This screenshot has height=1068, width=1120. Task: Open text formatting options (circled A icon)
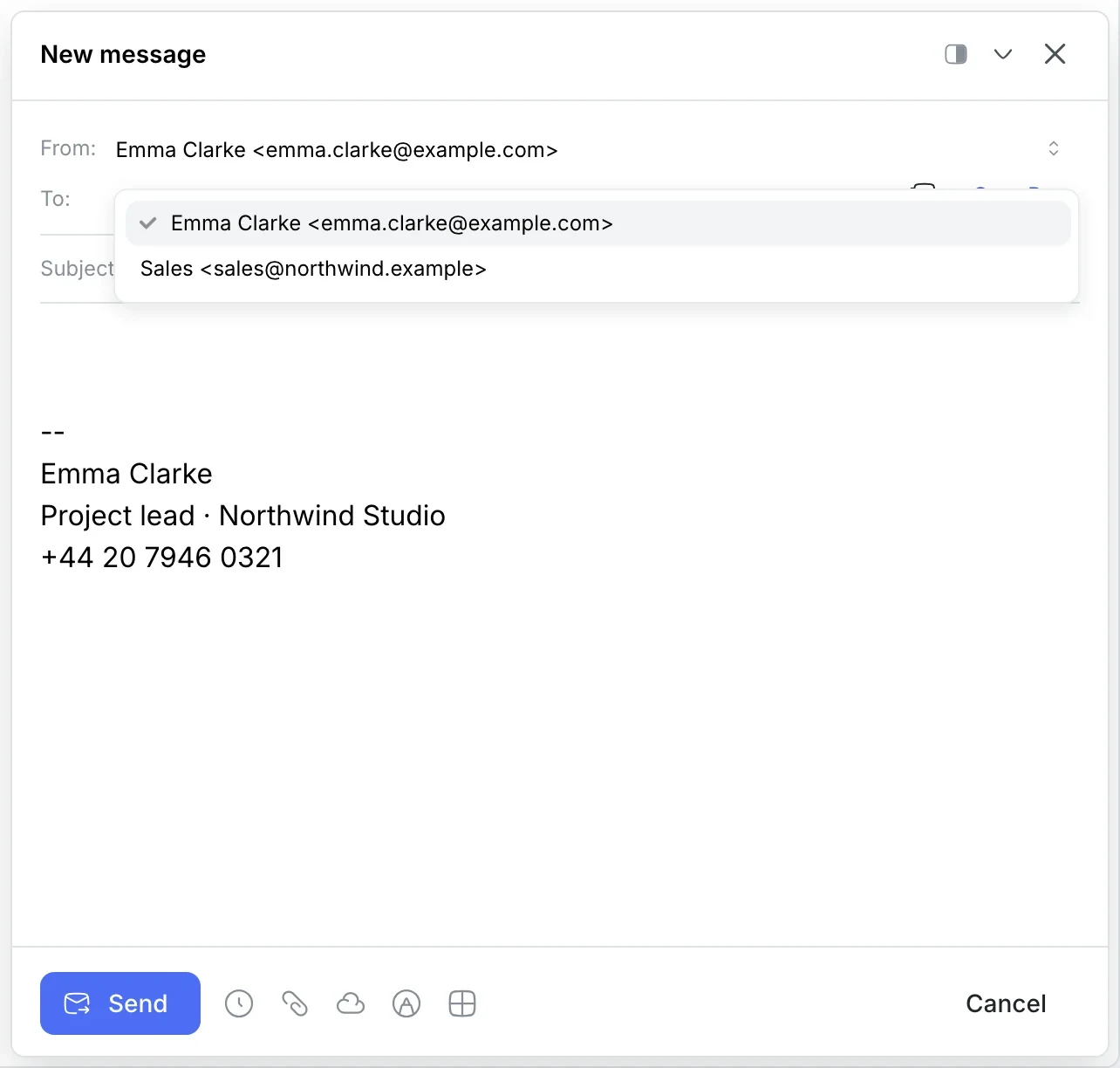tap(406, 1003)
